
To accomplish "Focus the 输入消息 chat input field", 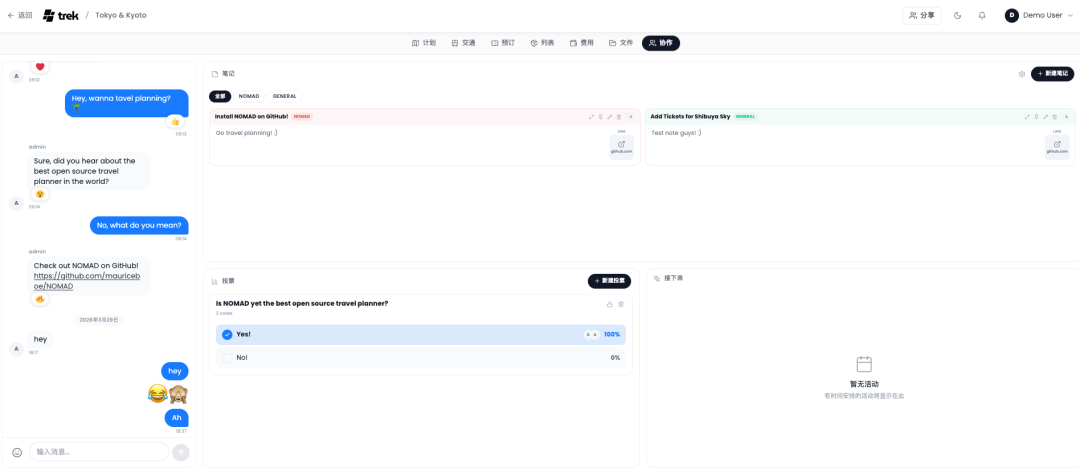I will click(x=98, y=452).
